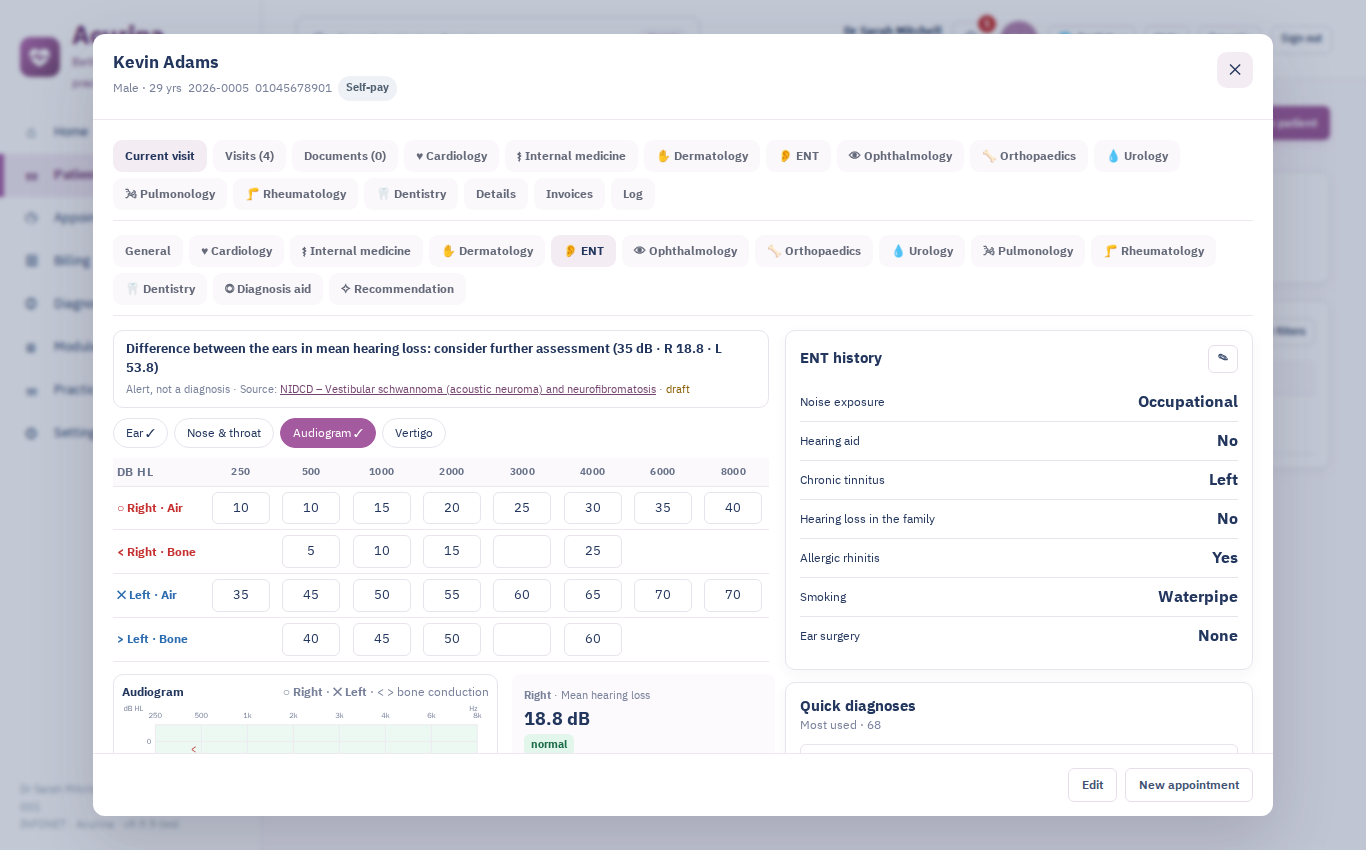
Task: Close the Kevin Adams patient dialog
Action: point(1235,70)
